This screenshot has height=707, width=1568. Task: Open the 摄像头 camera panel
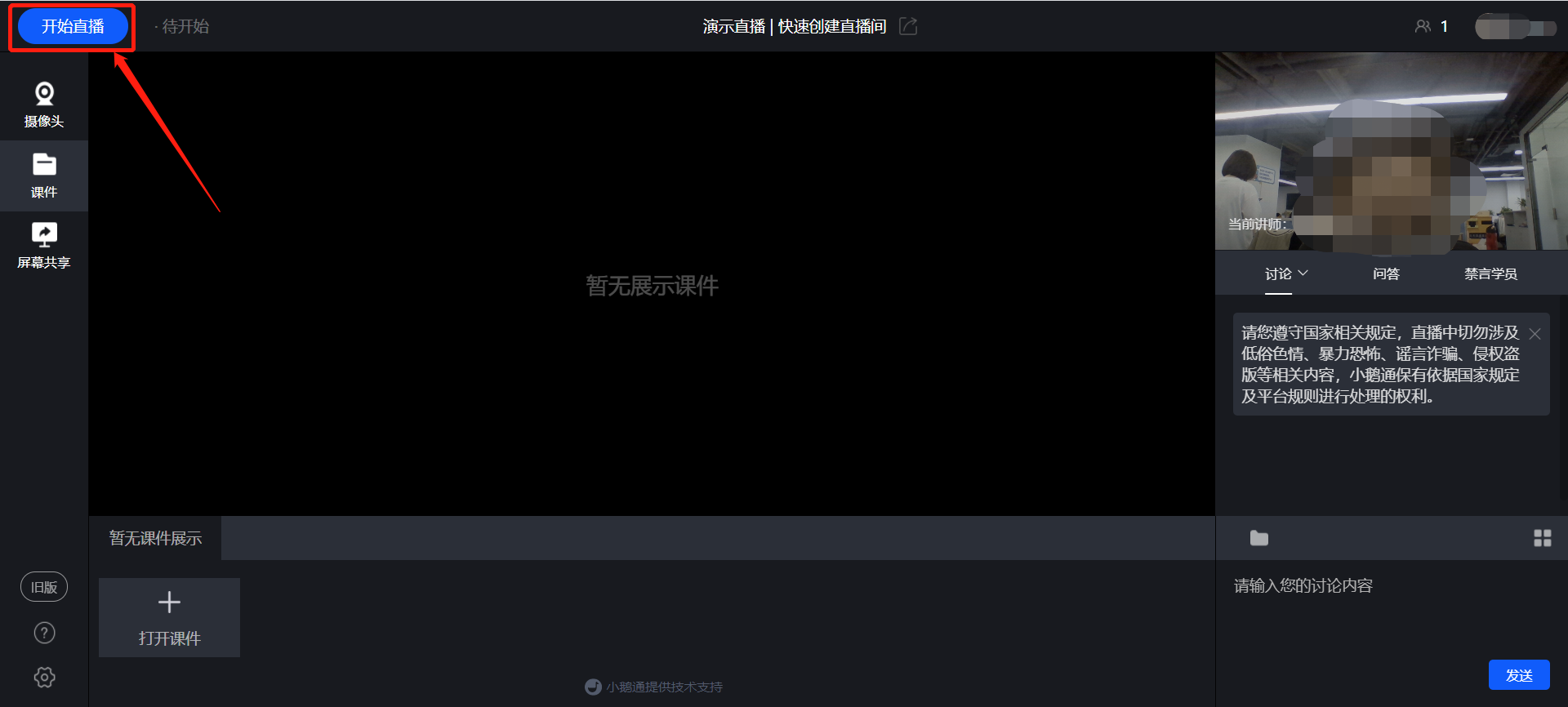point(44,105)
